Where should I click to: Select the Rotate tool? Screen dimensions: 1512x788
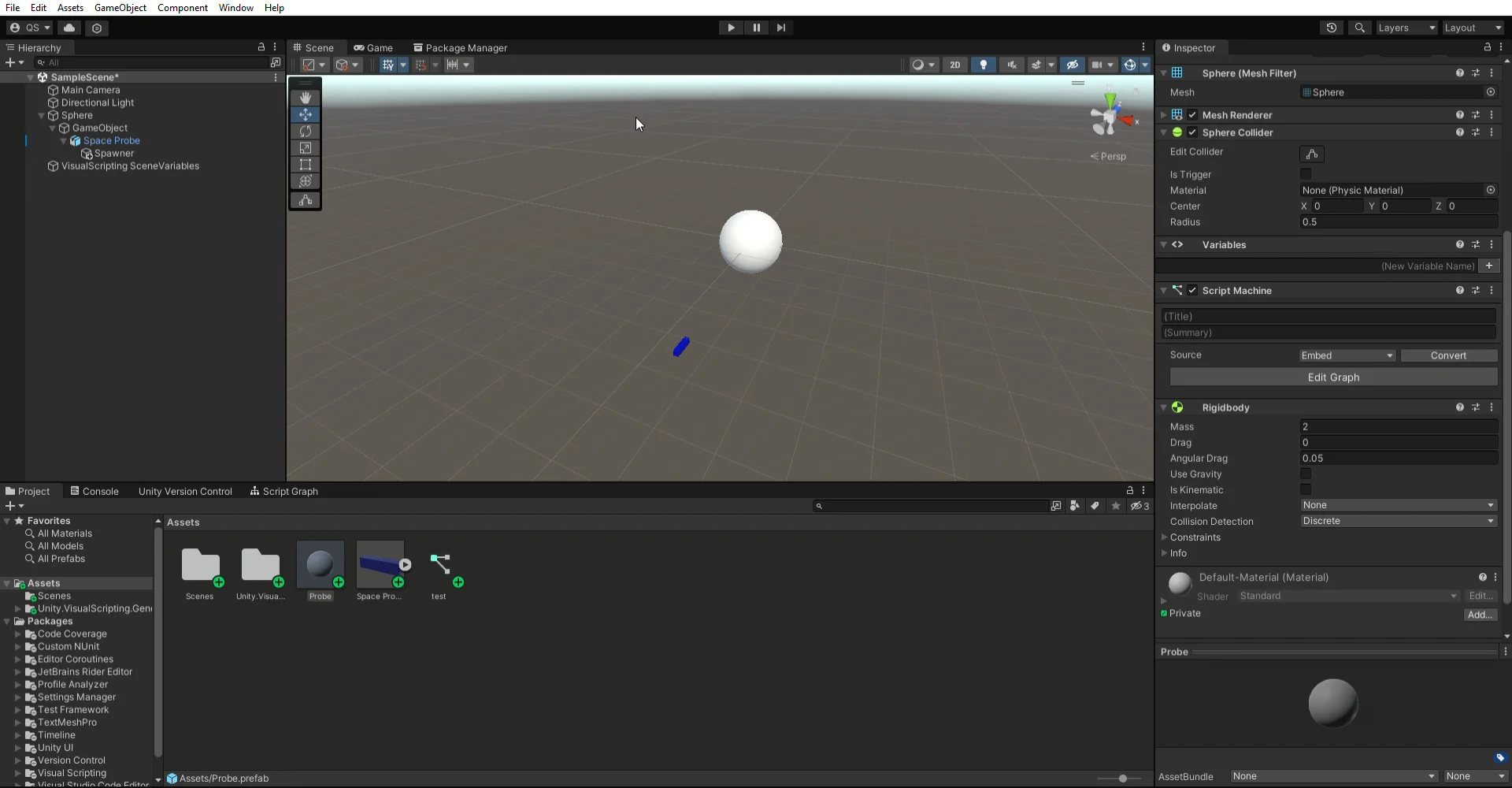(x=305, y=132)
